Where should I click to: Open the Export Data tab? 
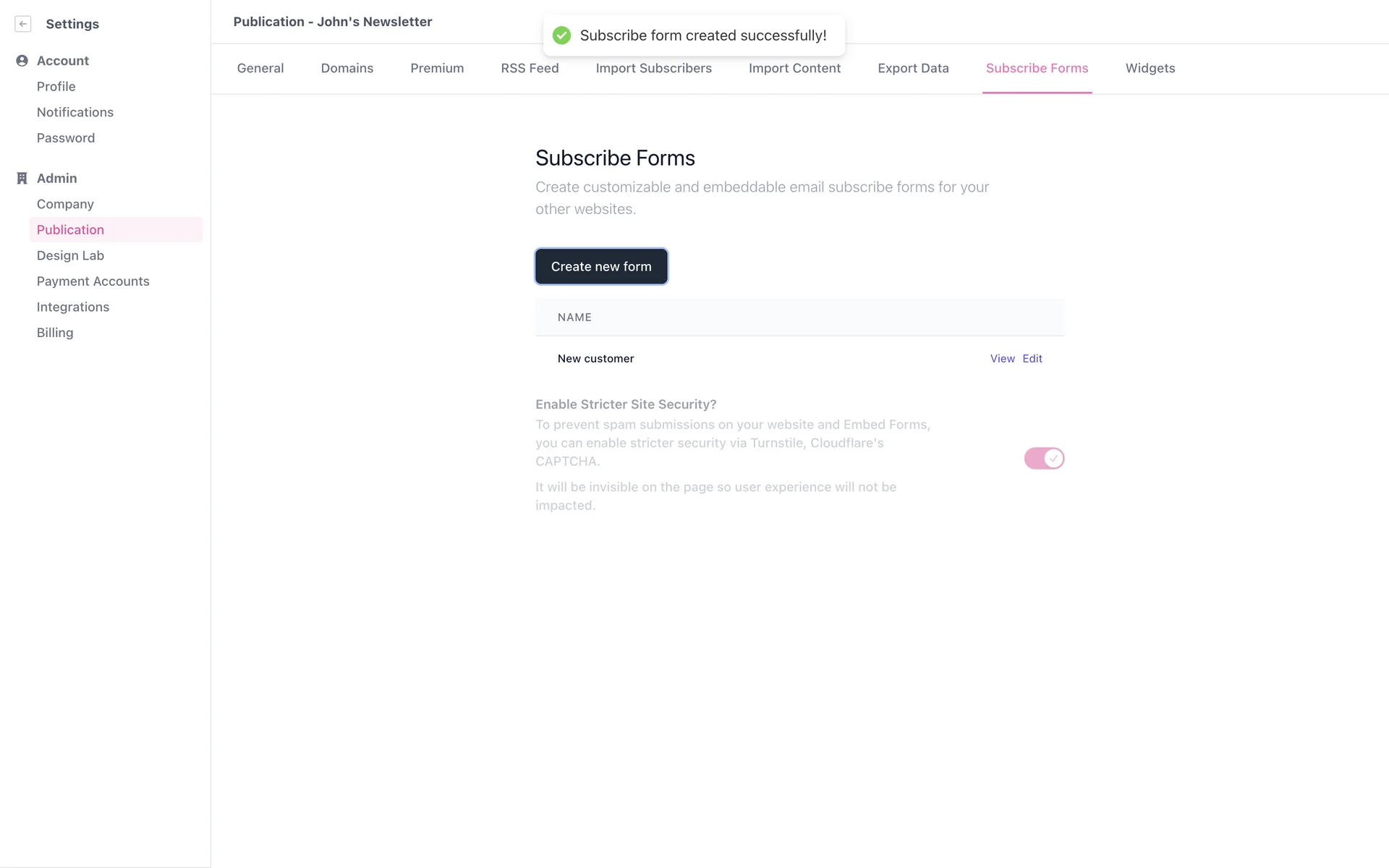(x=913, y=68)
